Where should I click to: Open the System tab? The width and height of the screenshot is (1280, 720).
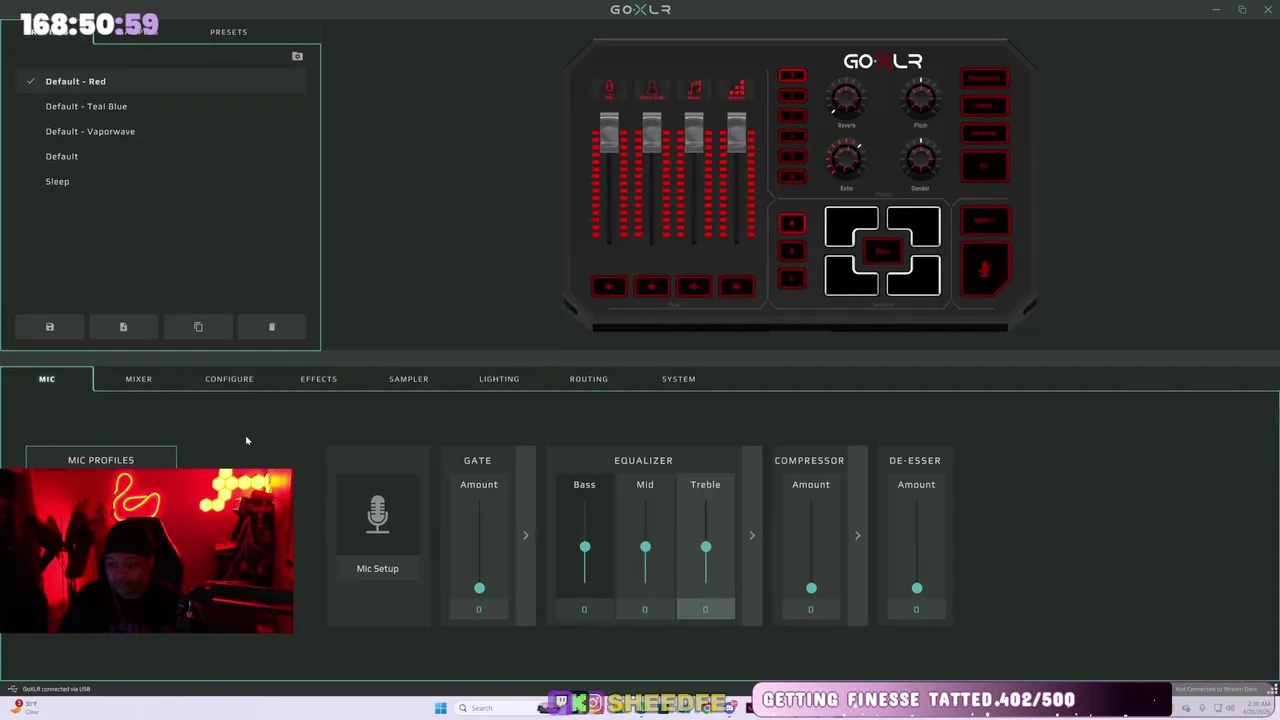pyautogui.click(x=679, y=379)
